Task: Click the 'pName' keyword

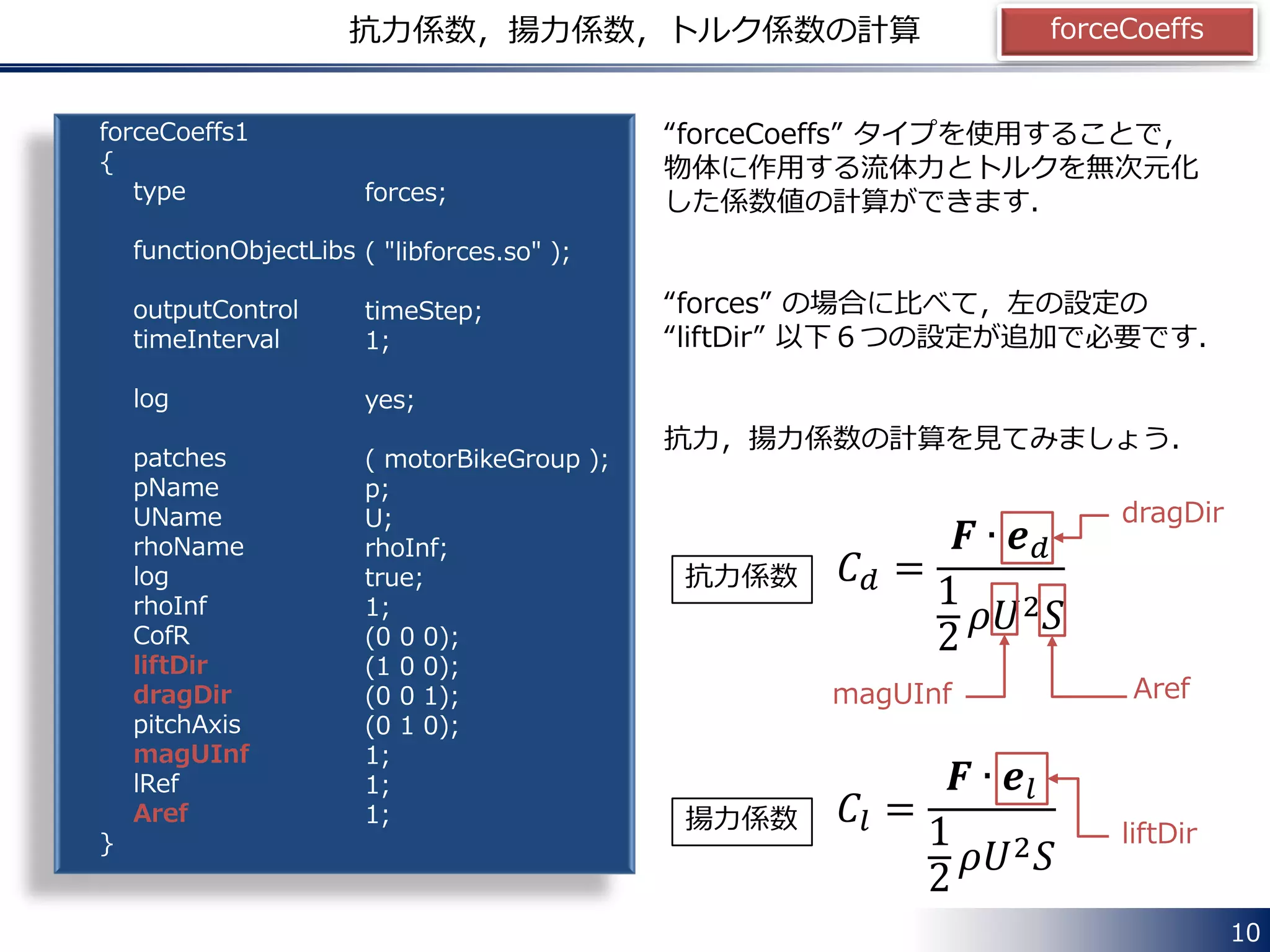Action: pyautogui.click(x=176, y=488)
